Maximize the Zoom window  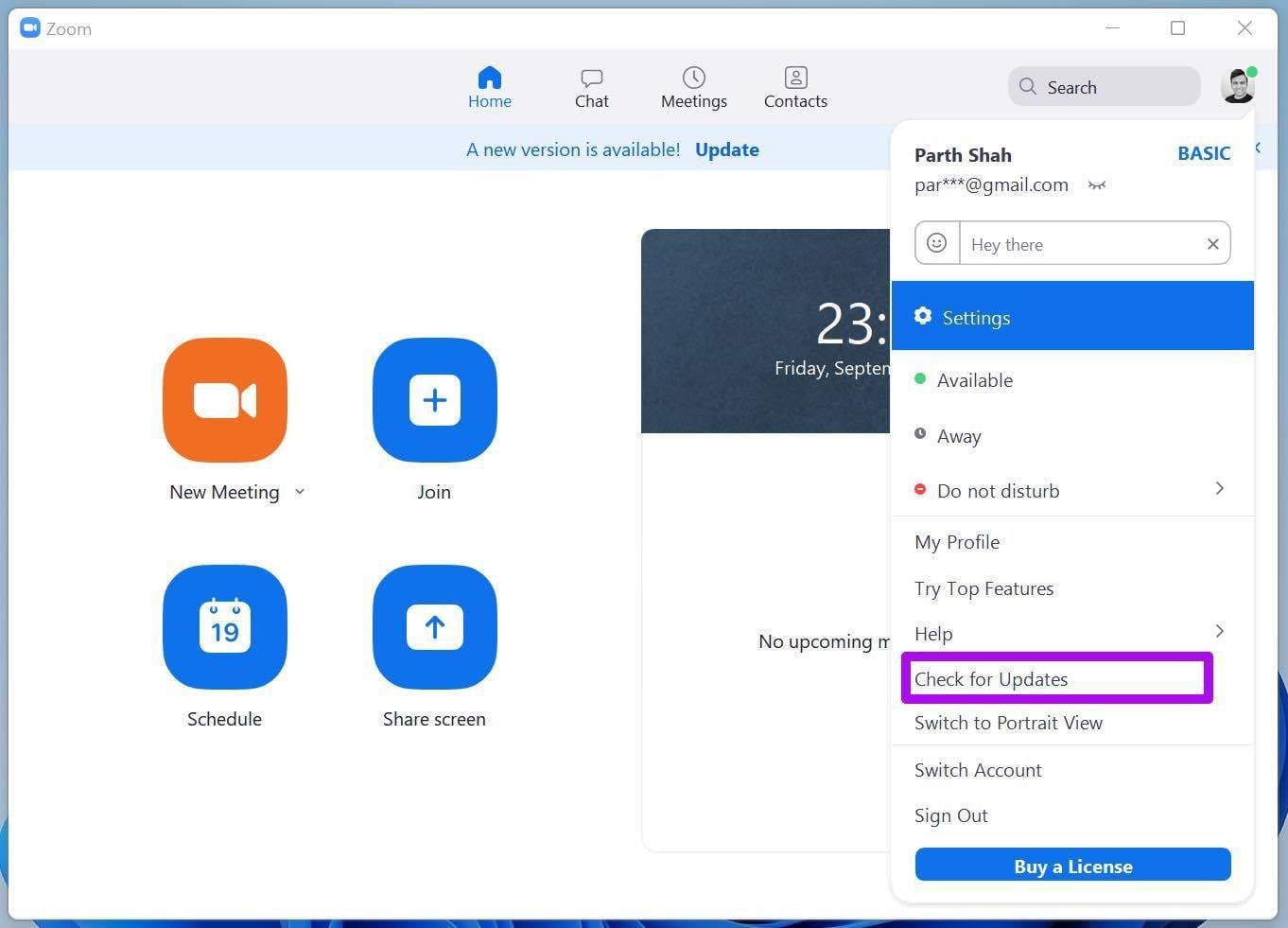1177,28
